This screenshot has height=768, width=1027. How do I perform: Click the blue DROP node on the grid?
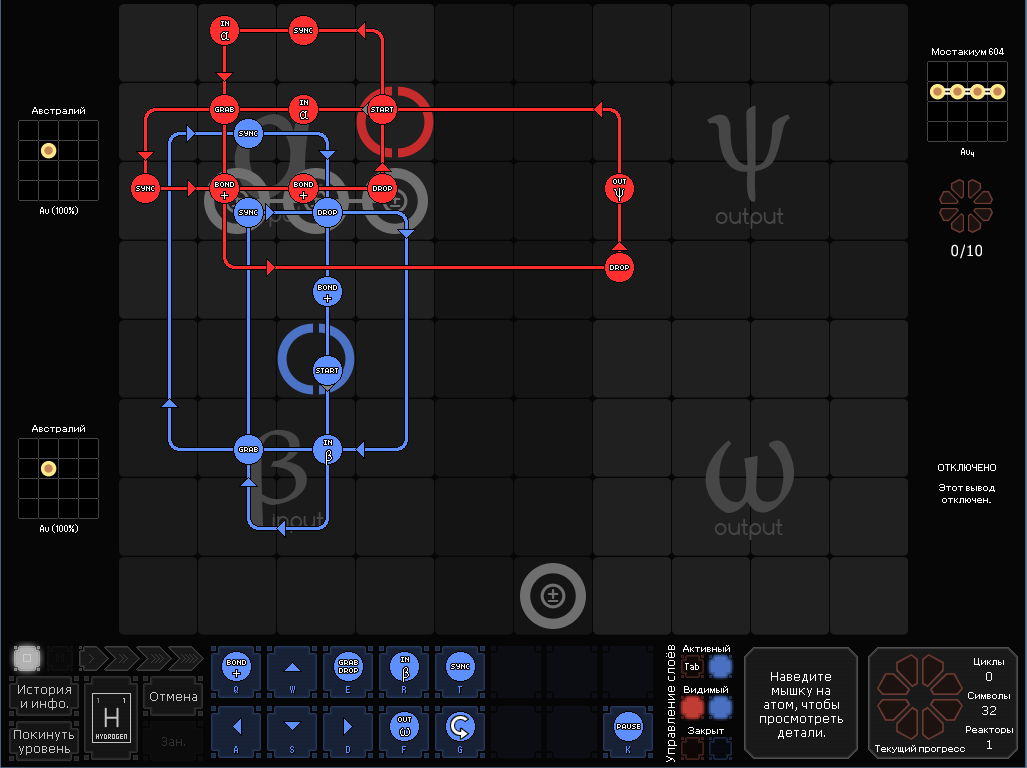(x=327, y=212)
